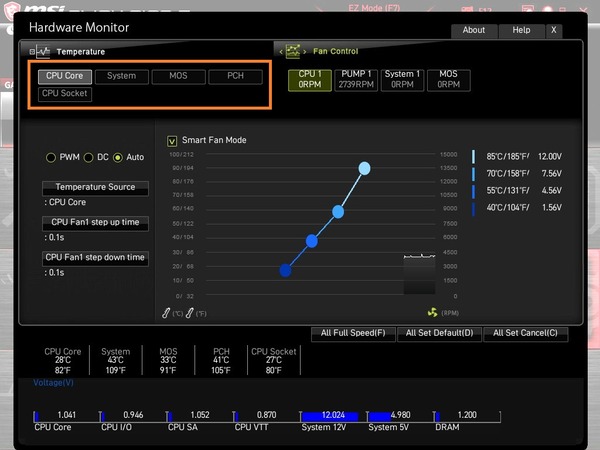Select System temperature tab
This screenshot has height=450, width=600.
pyautogui.click(x=122, y=76)
